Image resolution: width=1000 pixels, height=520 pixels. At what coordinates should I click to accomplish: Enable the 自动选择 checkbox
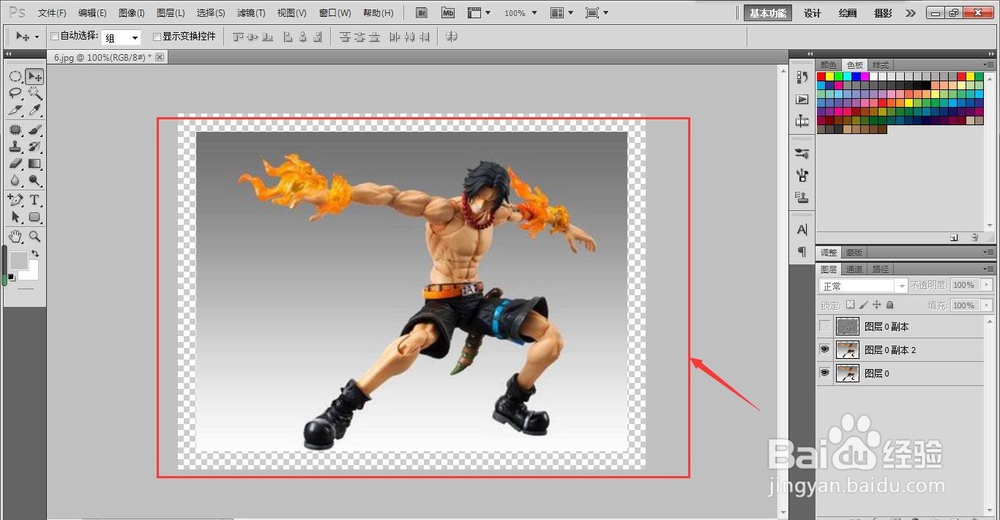tap(54, 36)
